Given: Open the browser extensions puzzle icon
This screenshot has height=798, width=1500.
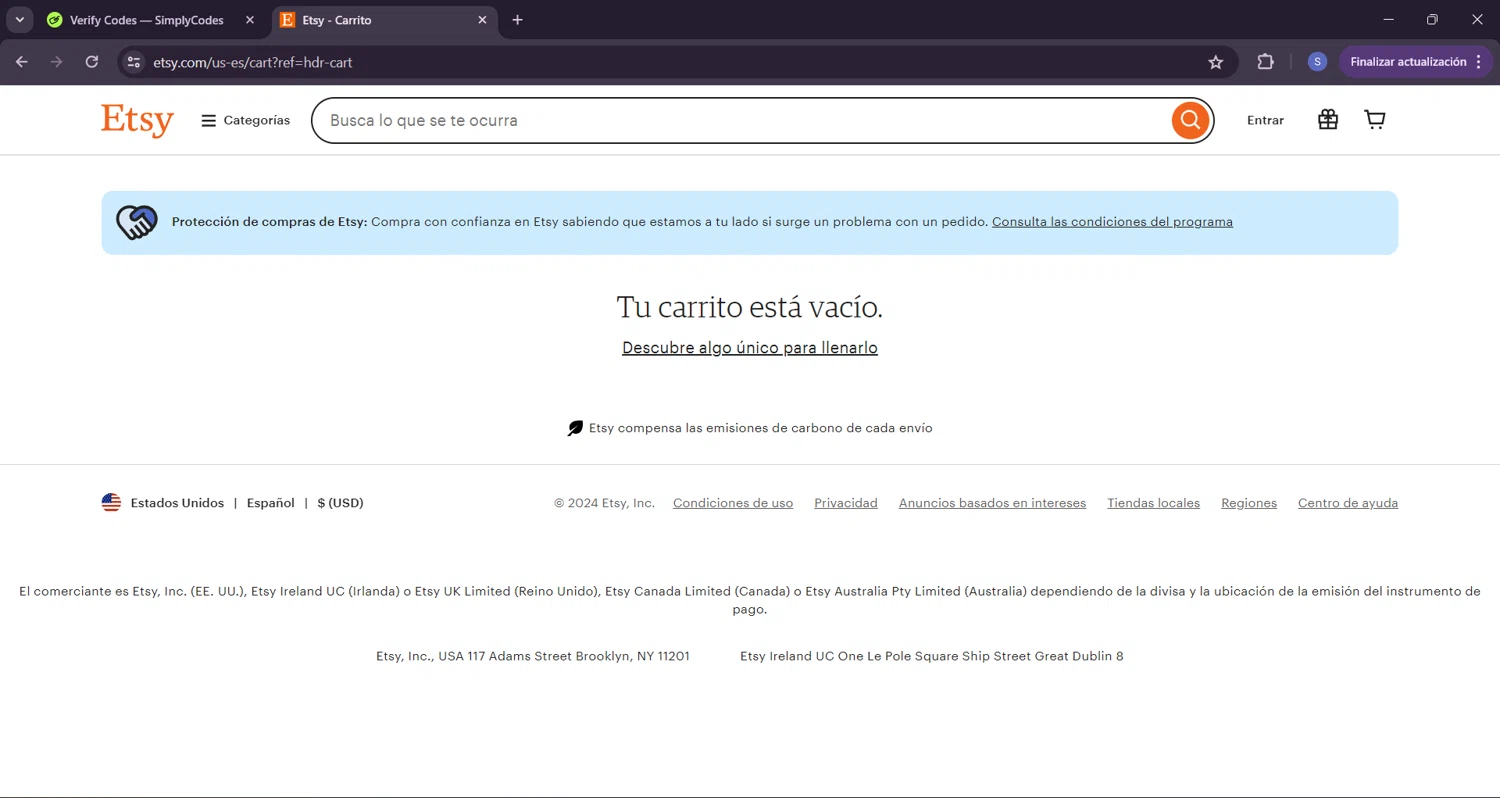Looking at the screenshot, I should coord(1266,62).
